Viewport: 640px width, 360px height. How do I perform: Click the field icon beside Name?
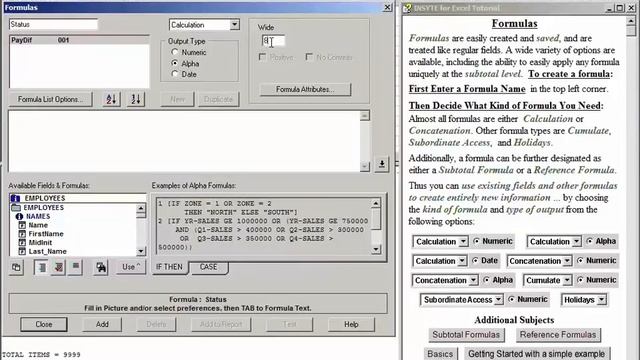[x=22, y=225]
